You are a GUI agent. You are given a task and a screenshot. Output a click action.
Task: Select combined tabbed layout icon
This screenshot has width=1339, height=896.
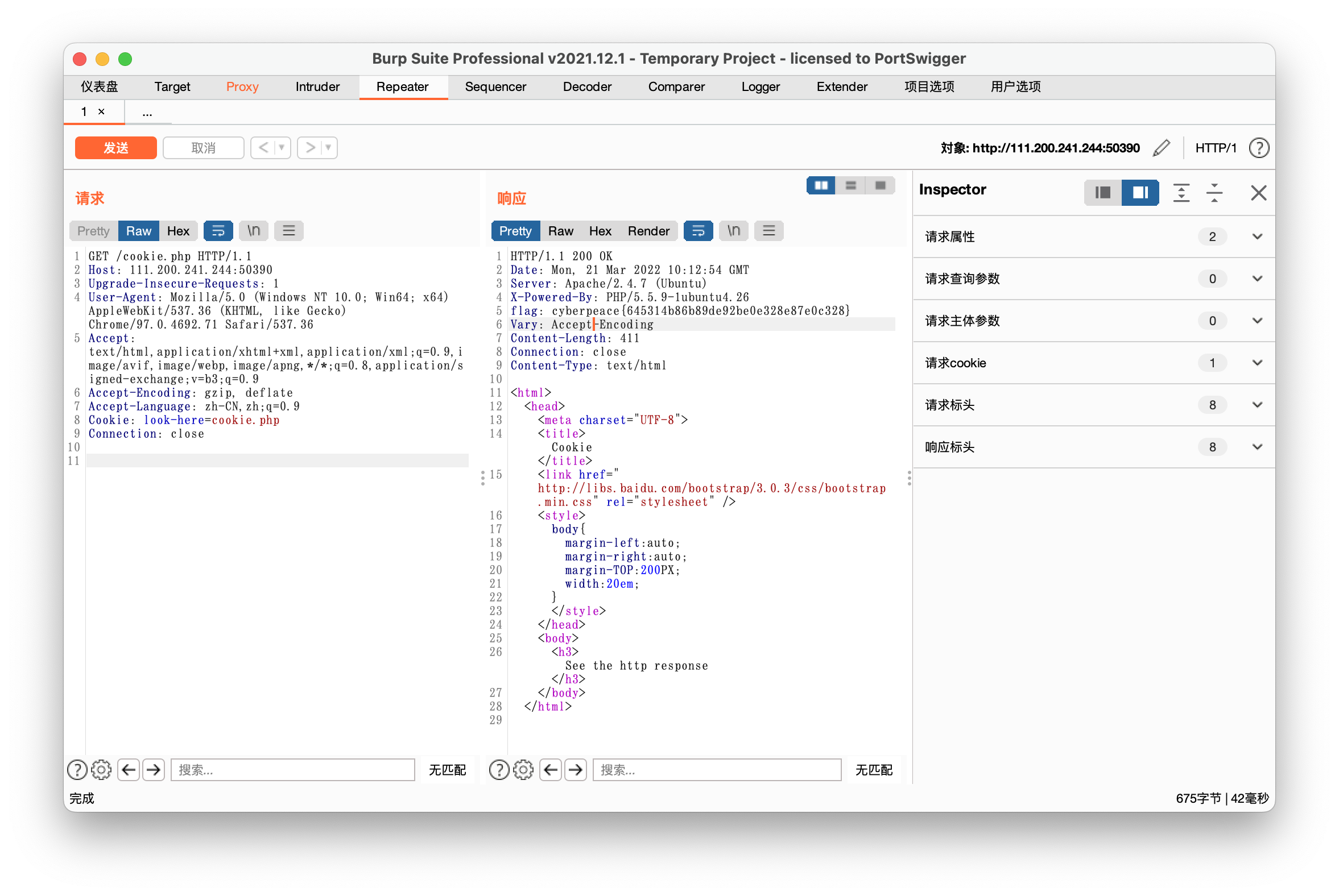click(881, 185)
